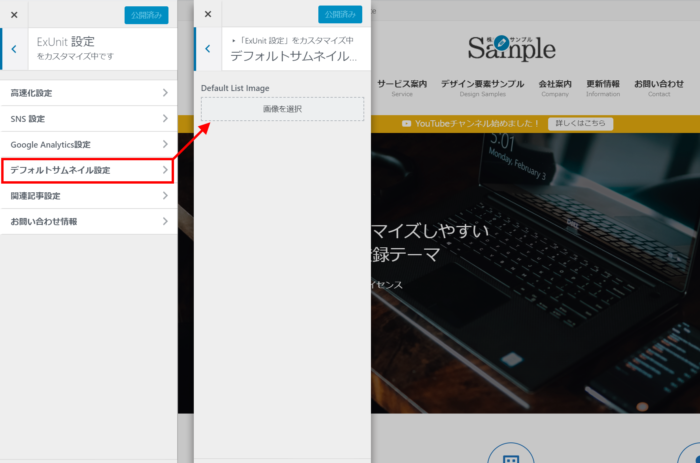This screenshot has width=700, height=463.
Task: Open デフォルトサムネイル設定 section
Action: [x=88, y=170]
